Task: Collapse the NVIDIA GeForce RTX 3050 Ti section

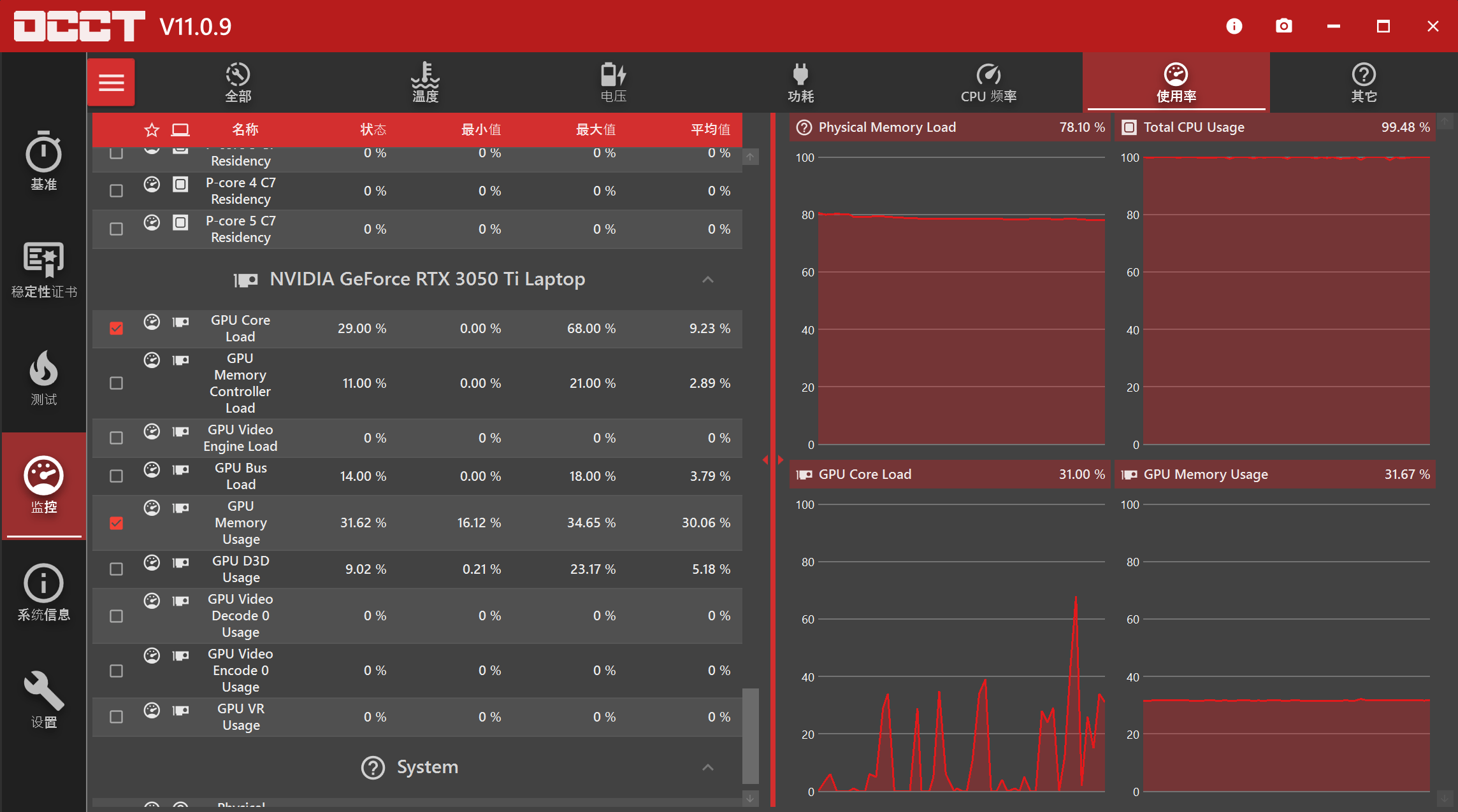Action: tap(708, 280)
